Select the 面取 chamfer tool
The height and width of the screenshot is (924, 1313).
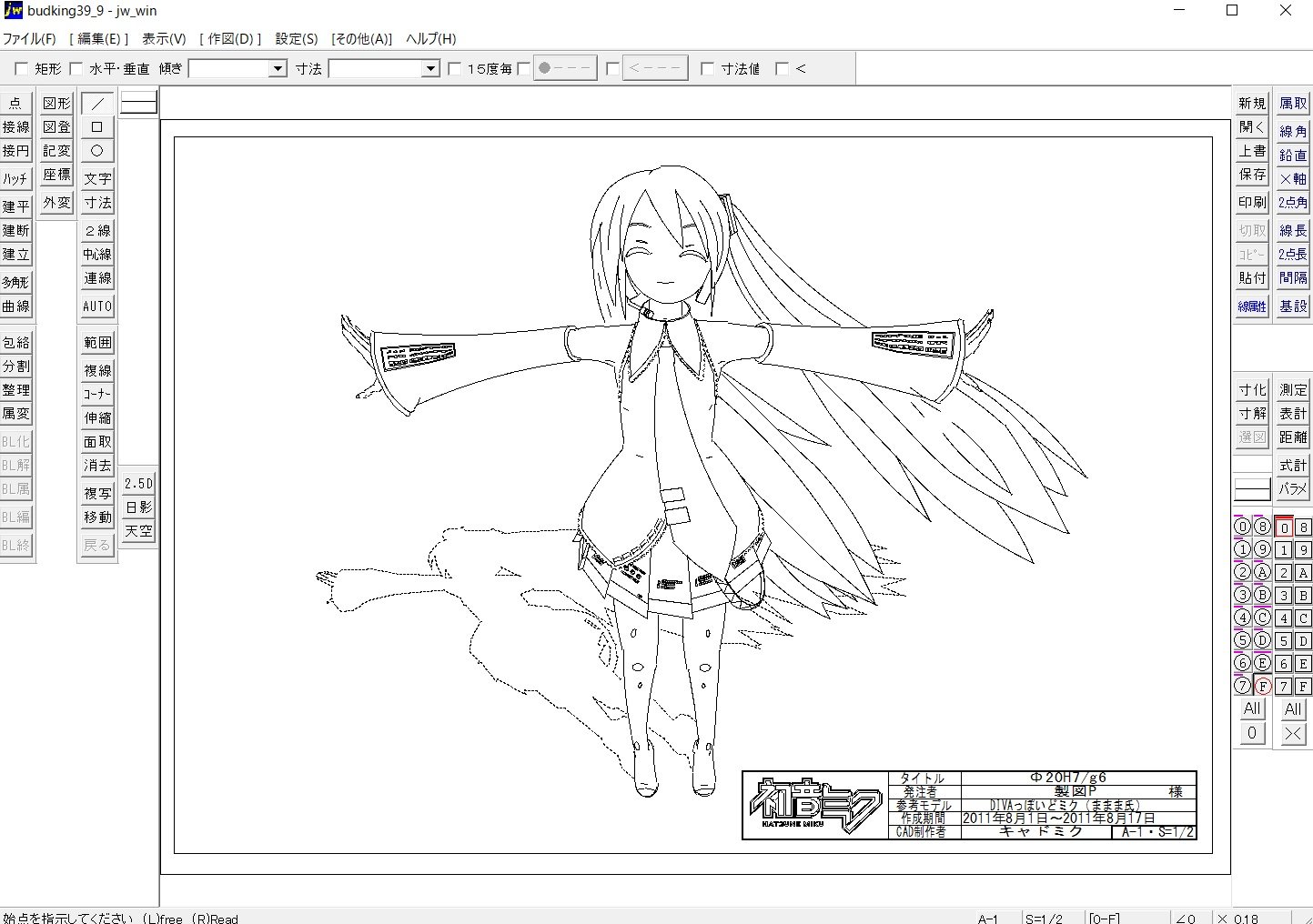97,441
